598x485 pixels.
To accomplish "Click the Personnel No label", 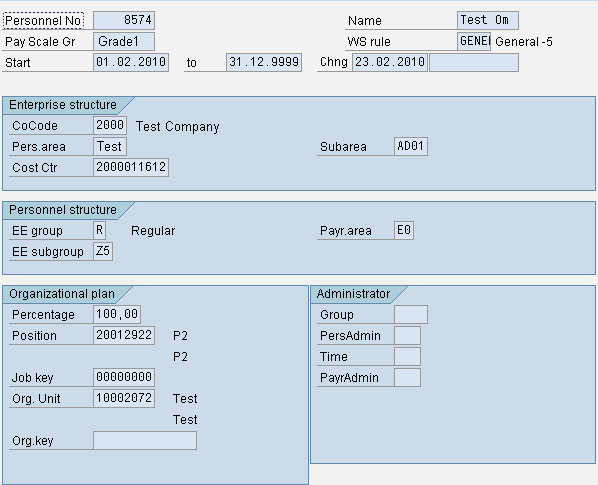I will point(43,21).
